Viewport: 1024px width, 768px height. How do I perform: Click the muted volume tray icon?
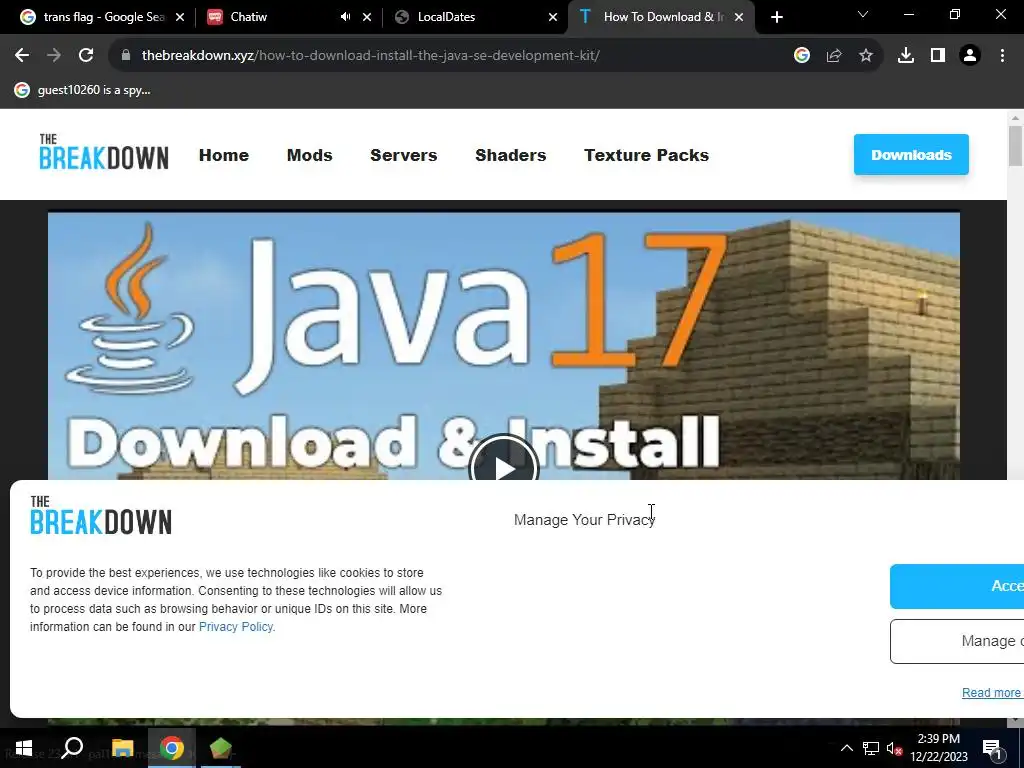coord(895,749)
